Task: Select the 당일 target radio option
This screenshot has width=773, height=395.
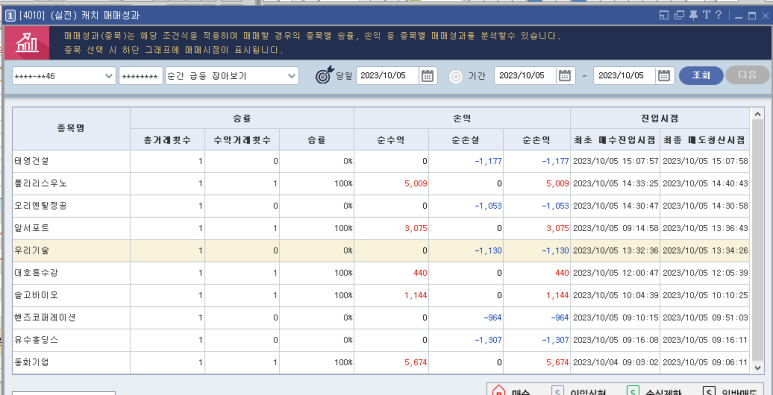Action: coord(325,75)
